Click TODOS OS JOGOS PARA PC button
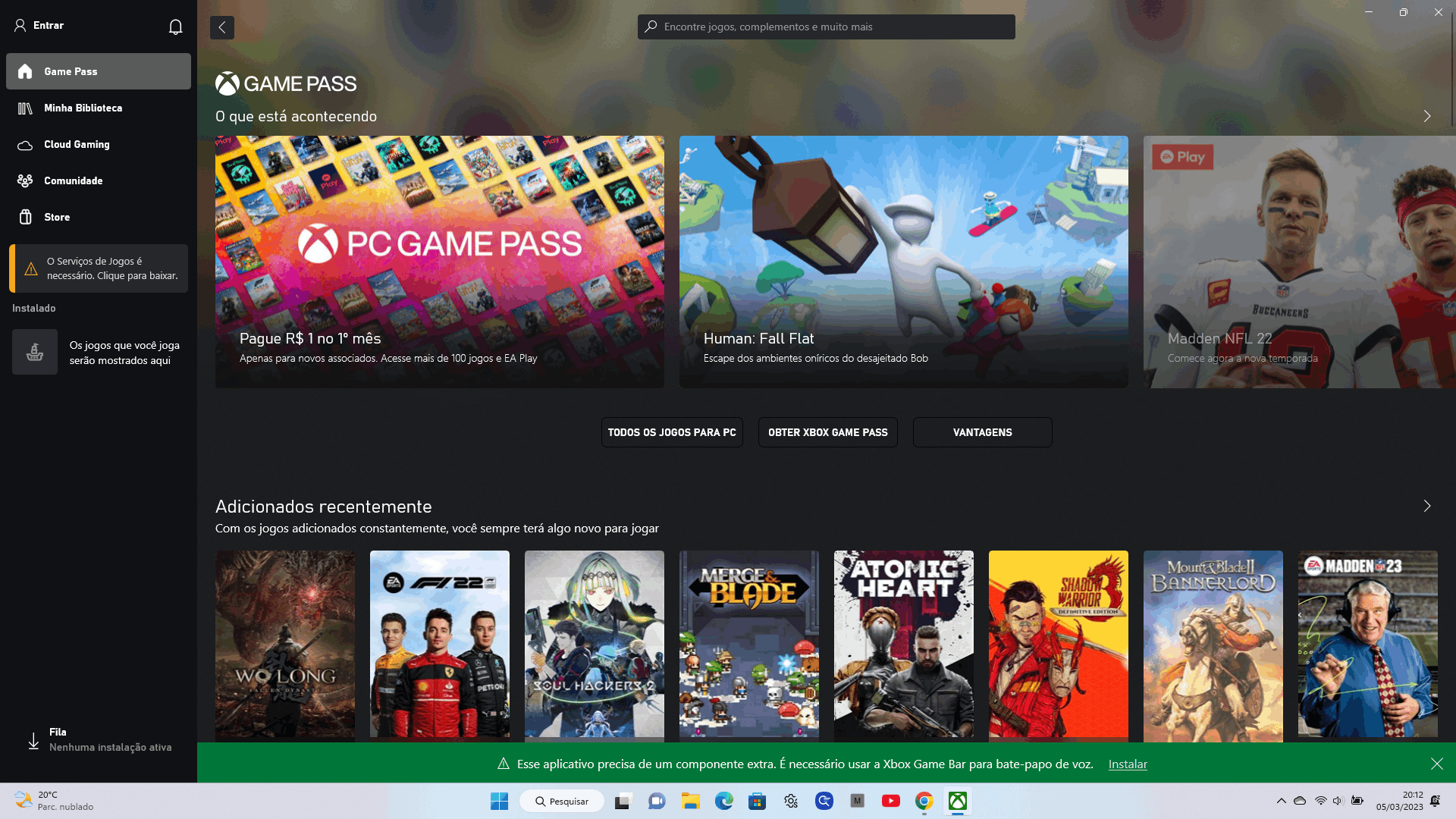This screenshot has height=819, width=1456. tap(672, 432)
